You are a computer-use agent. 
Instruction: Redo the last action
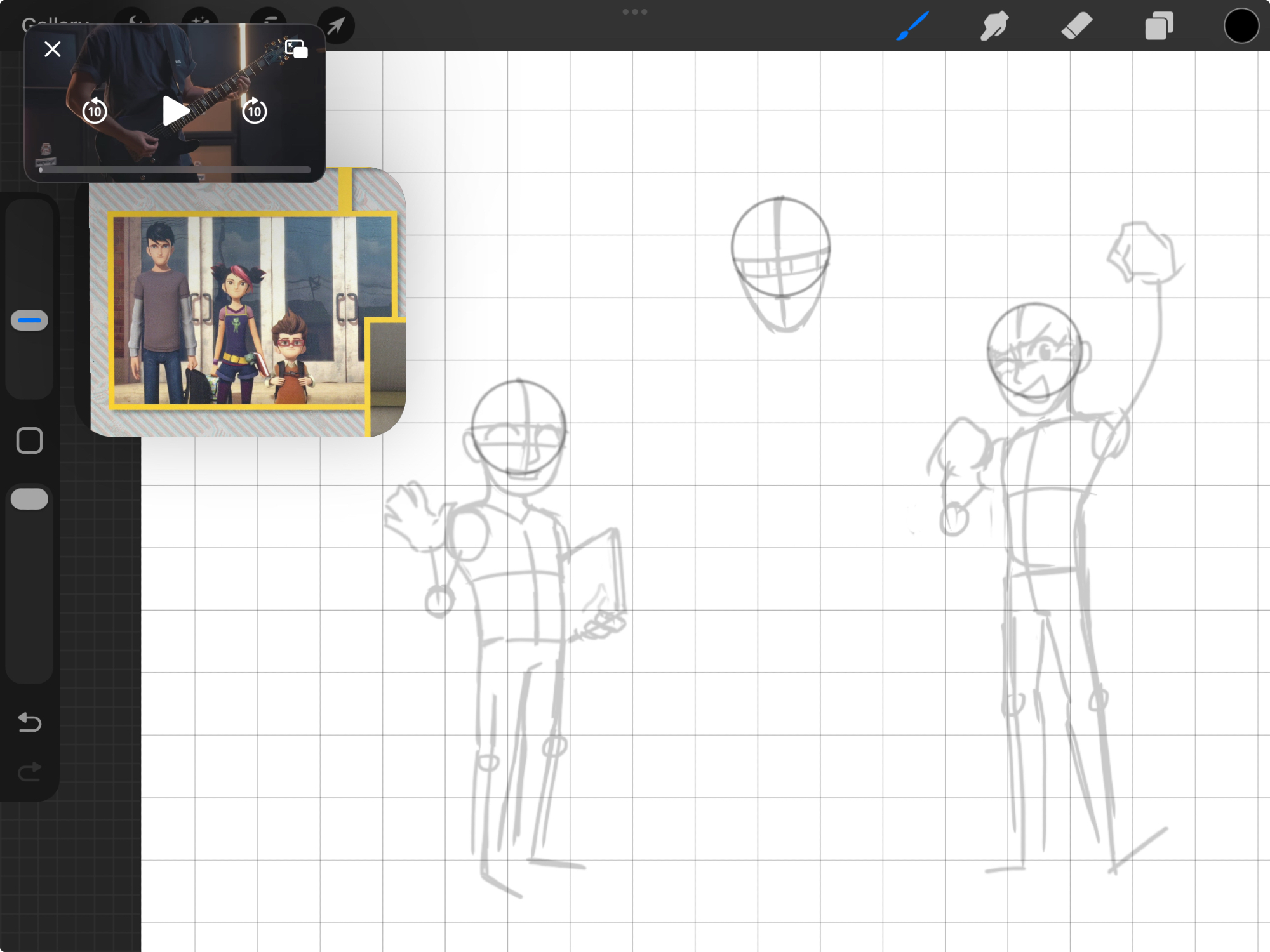29,772
